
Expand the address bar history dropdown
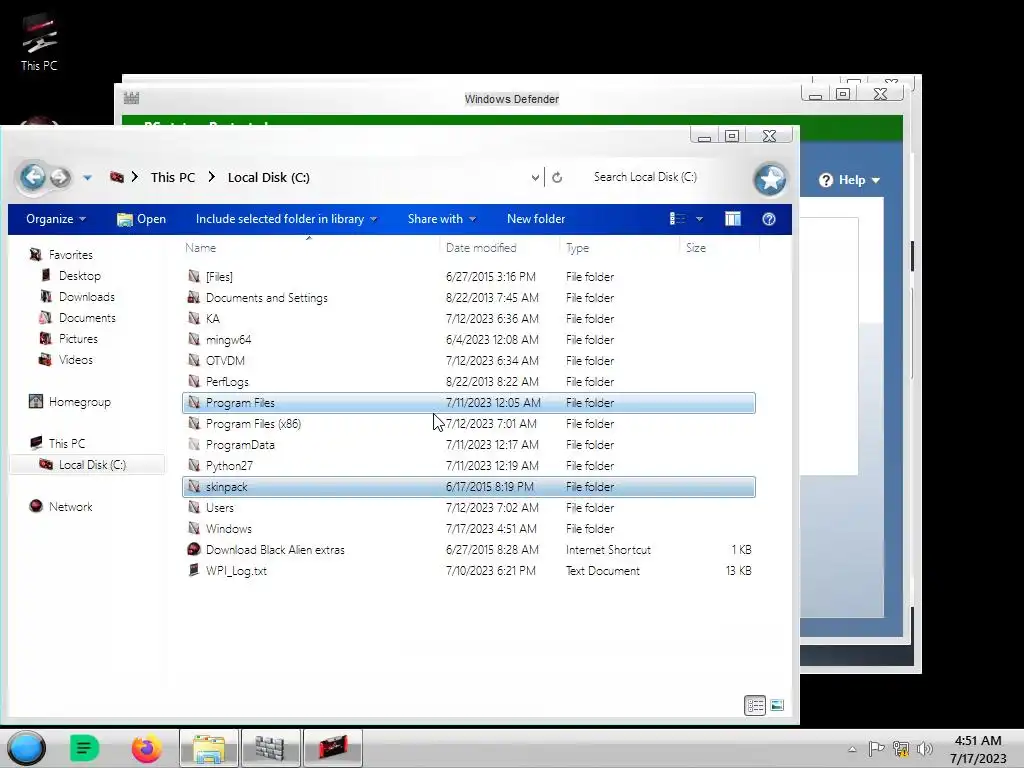[x=535, y=178]
